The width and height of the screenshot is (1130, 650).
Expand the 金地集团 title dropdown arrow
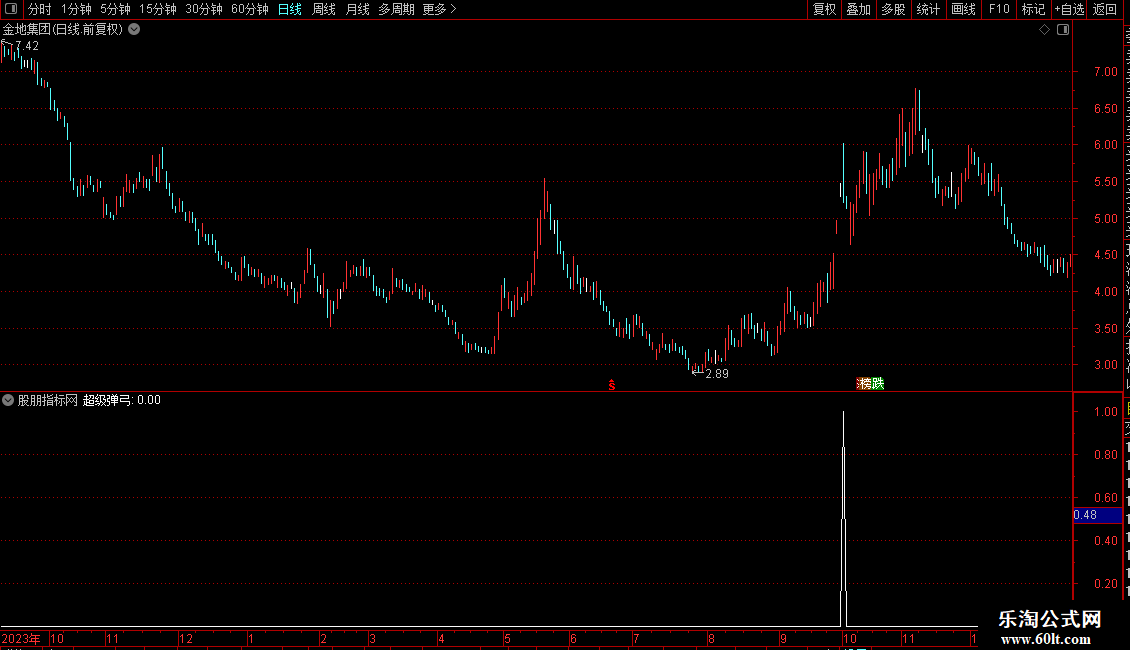pyautogui.click(x=134, y=30)
